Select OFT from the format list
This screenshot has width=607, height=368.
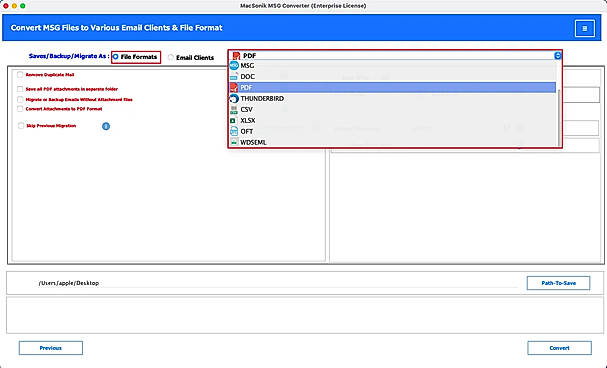click(393, 132)
